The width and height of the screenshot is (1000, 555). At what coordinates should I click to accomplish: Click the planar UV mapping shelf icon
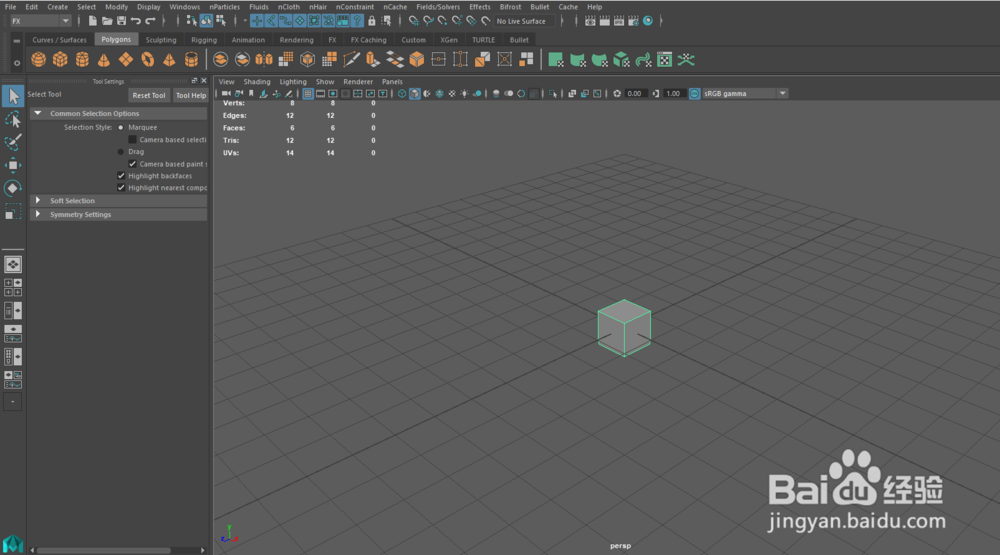coord(555,60)
